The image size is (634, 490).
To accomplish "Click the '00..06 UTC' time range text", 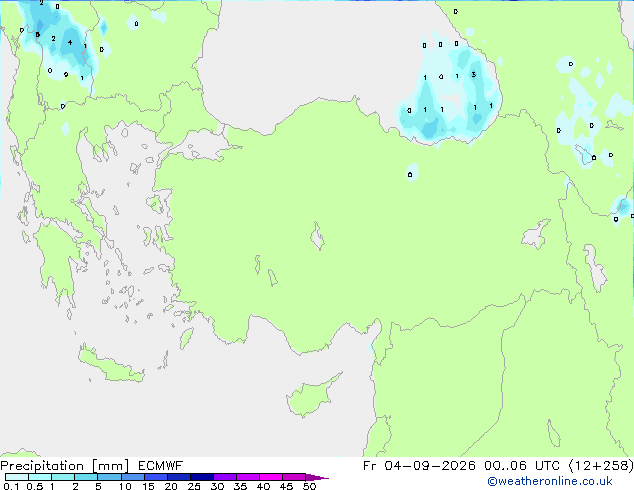I will click(522, 466).
